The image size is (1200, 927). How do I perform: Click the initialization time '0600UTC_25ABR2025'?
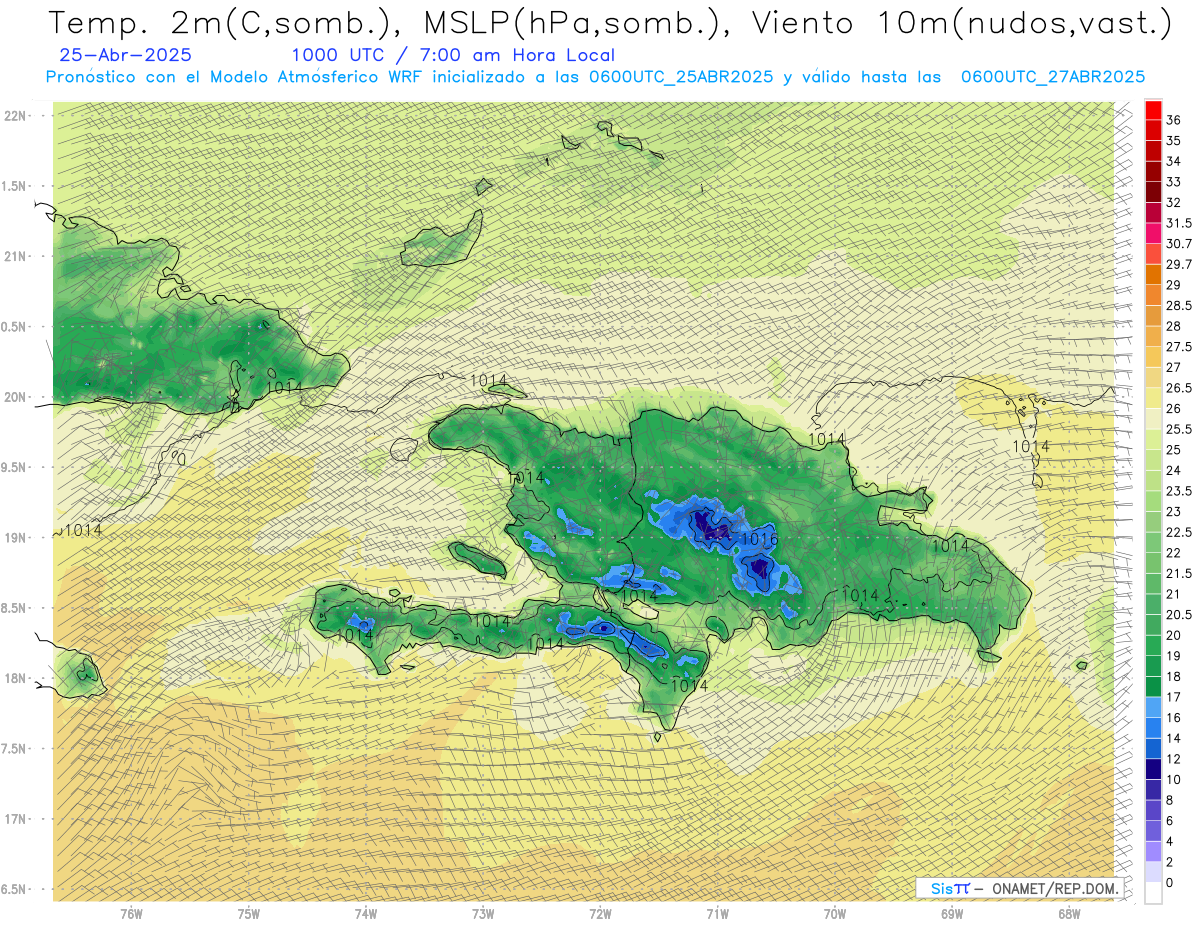pyautogui.click(x=681, y=77)
